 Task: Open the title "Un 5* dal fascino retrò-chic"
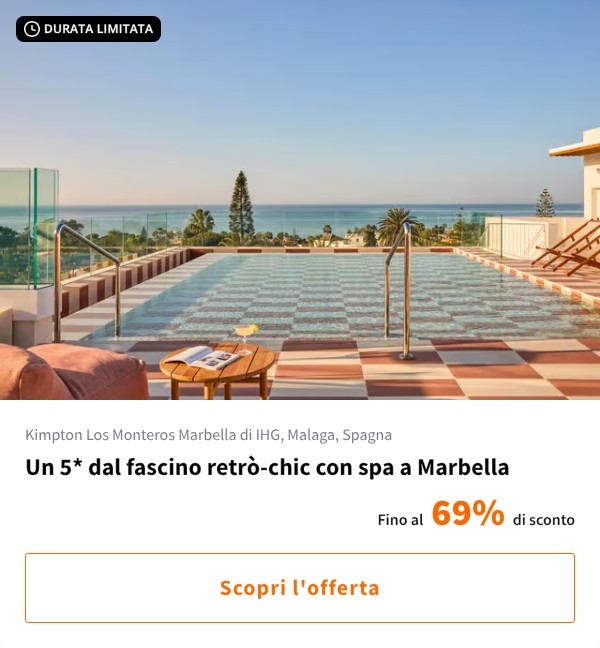tap(267, 467)
